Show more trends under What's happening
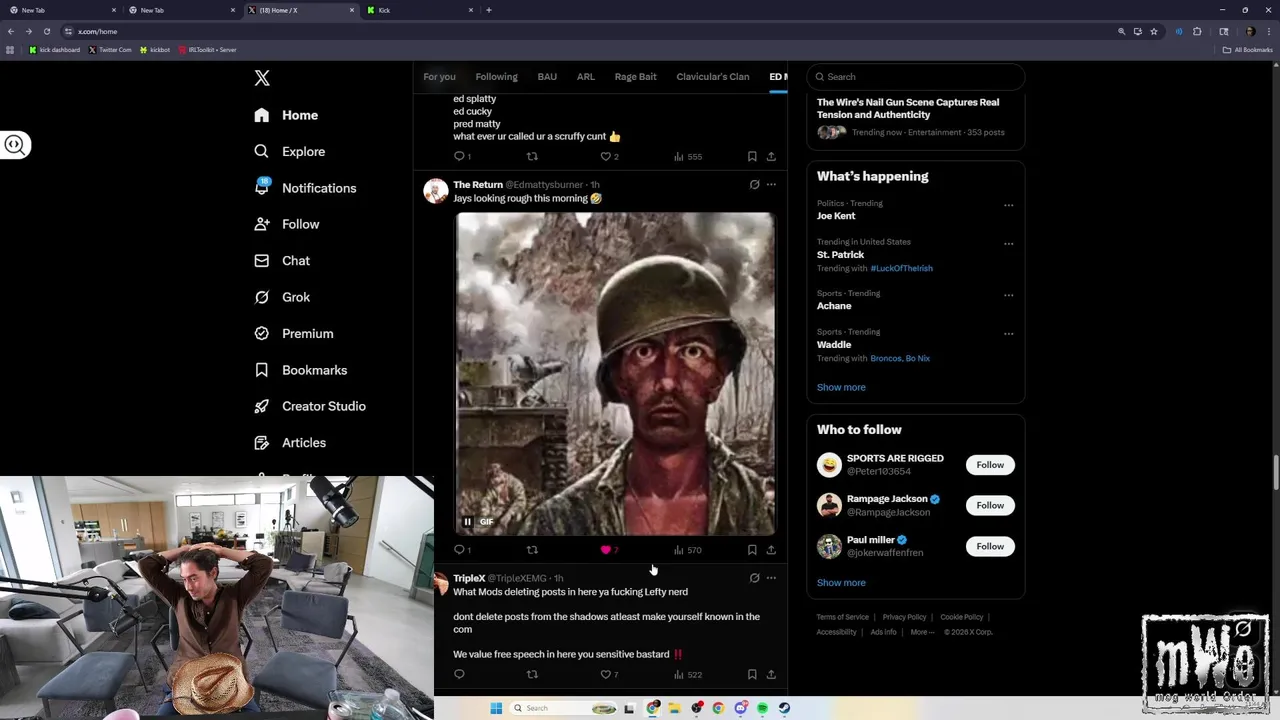Viewport: 1280px width, 720px height. point(841,387)
